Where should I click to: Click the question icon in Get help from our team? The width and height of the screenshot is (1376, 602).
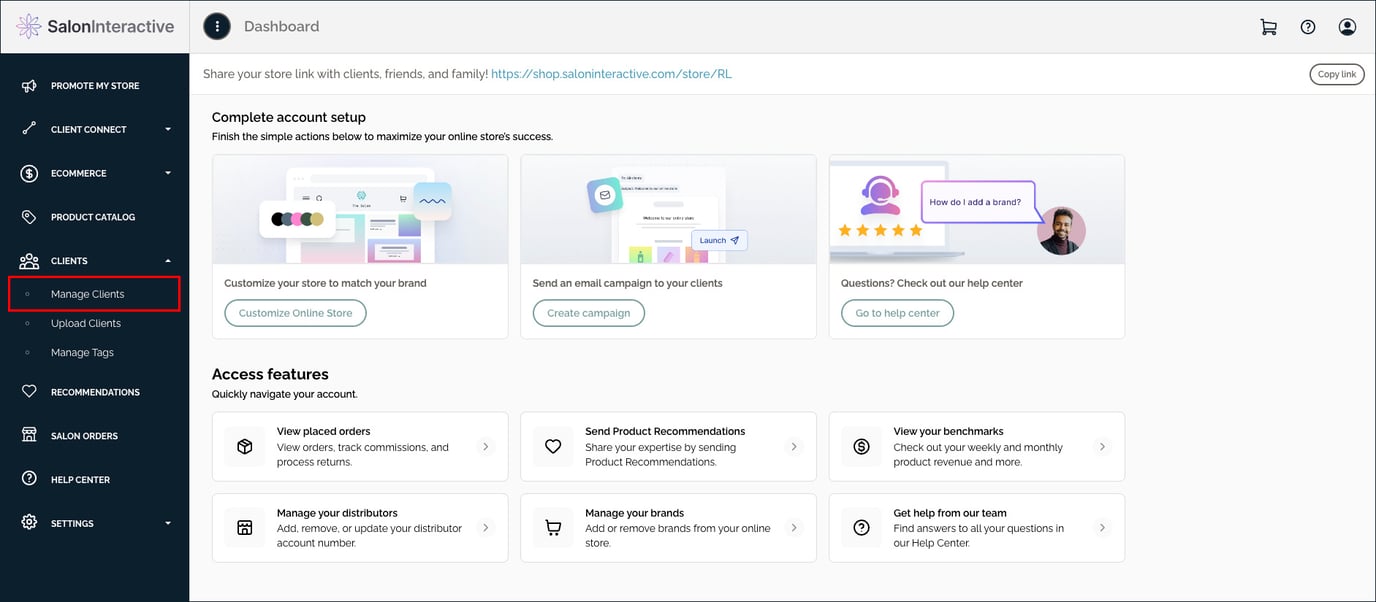pos(861,528)
